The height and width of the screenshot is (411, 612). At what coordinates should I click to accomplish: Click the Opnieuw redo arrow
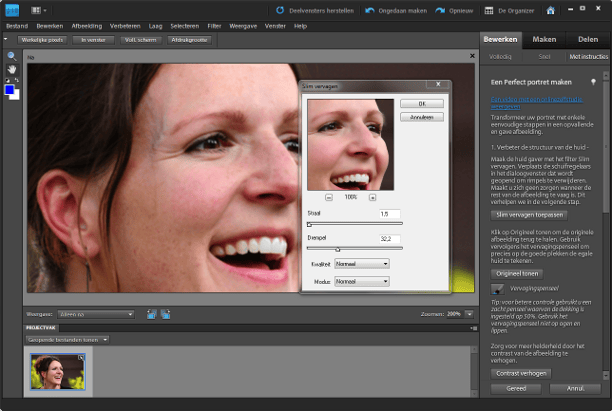pyautogui.click(x=440, y=10)
